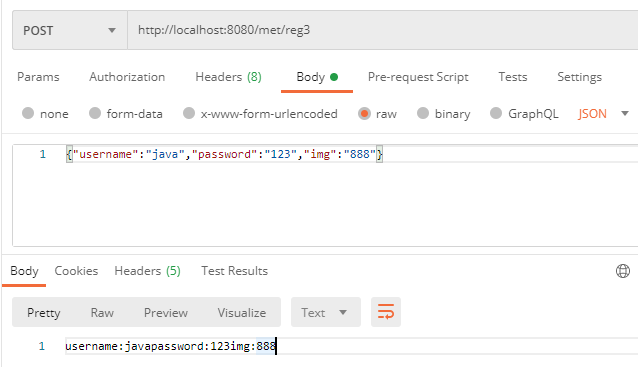
Task: Open the JSON format dropdown
Action: [x=603, y=114]
